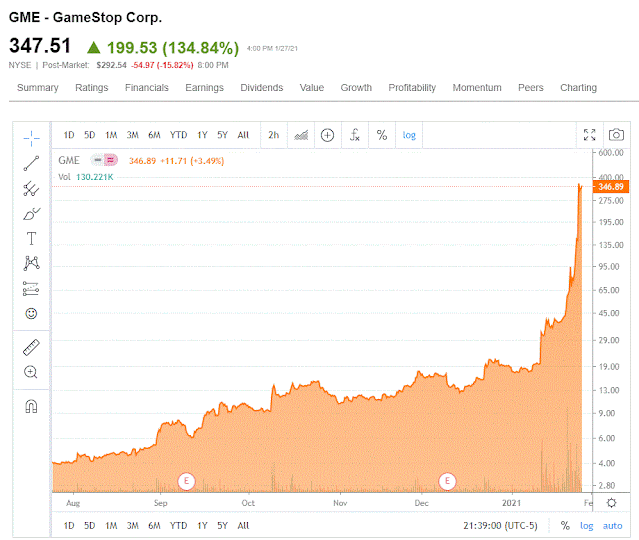Open the emoji icons tool
The height and width of the screenshot is (540, 639).
pyautogui.click(x=31, y=313)
